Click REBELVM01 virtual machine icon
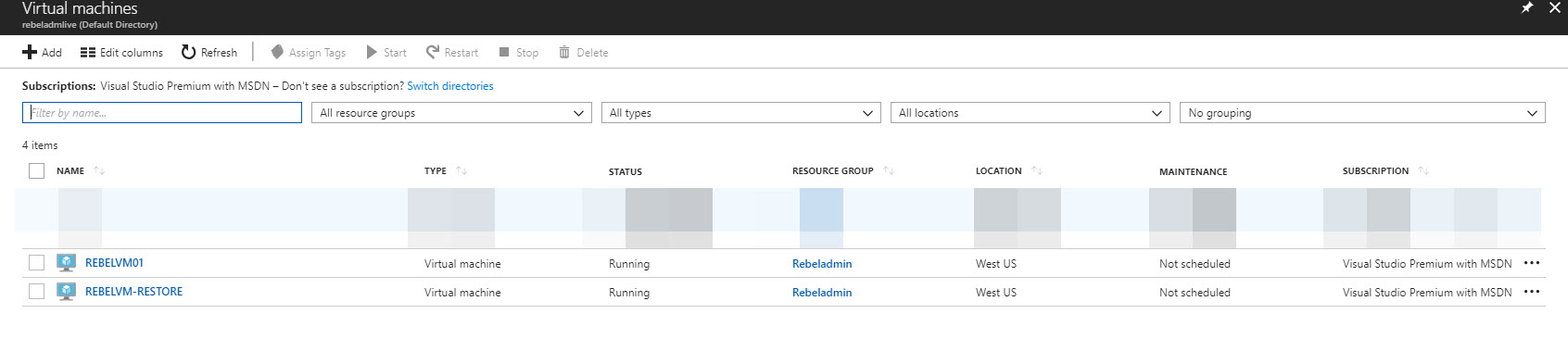 point(66,263)
